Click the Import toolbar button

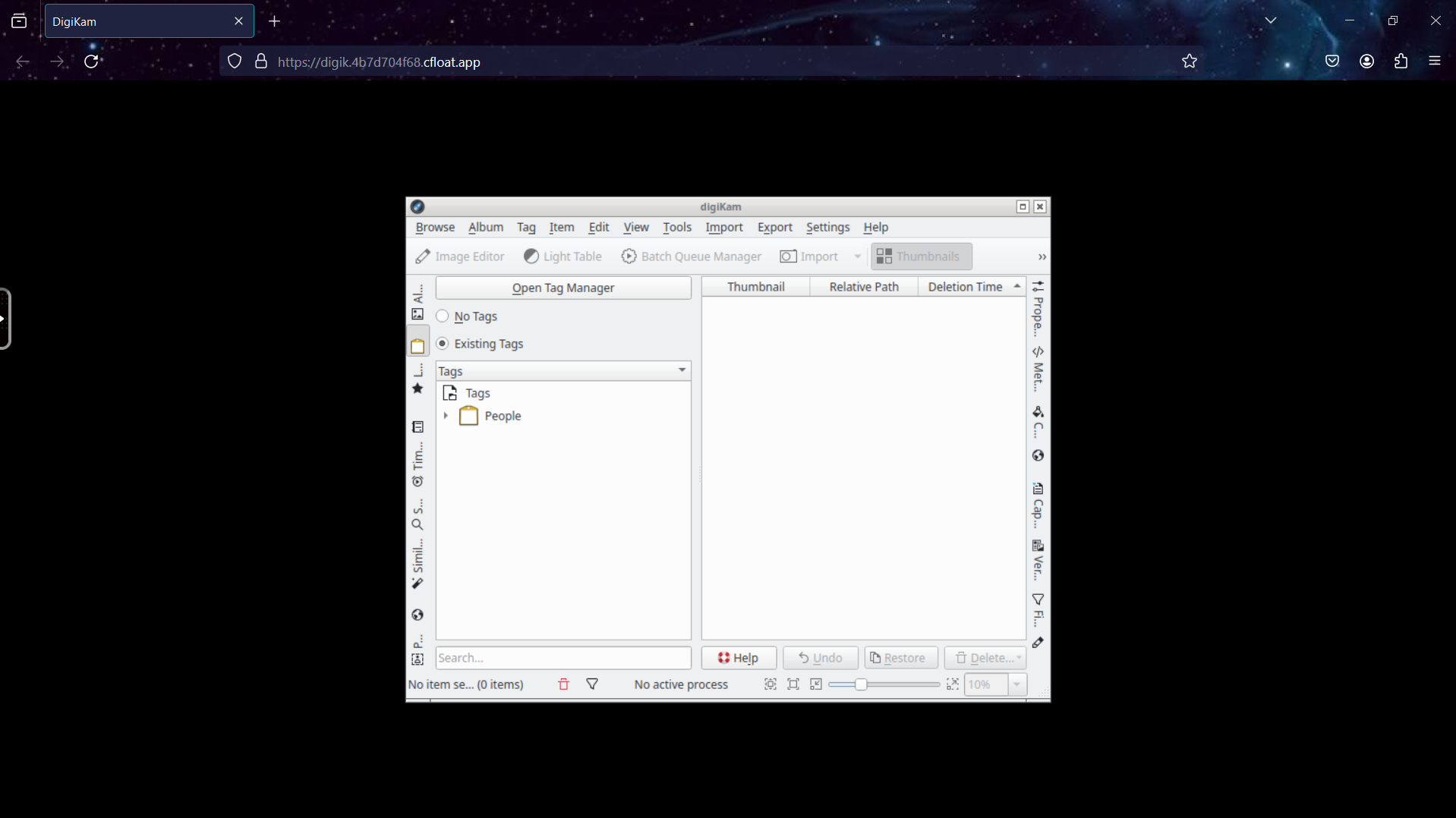(x=809, y=256)
